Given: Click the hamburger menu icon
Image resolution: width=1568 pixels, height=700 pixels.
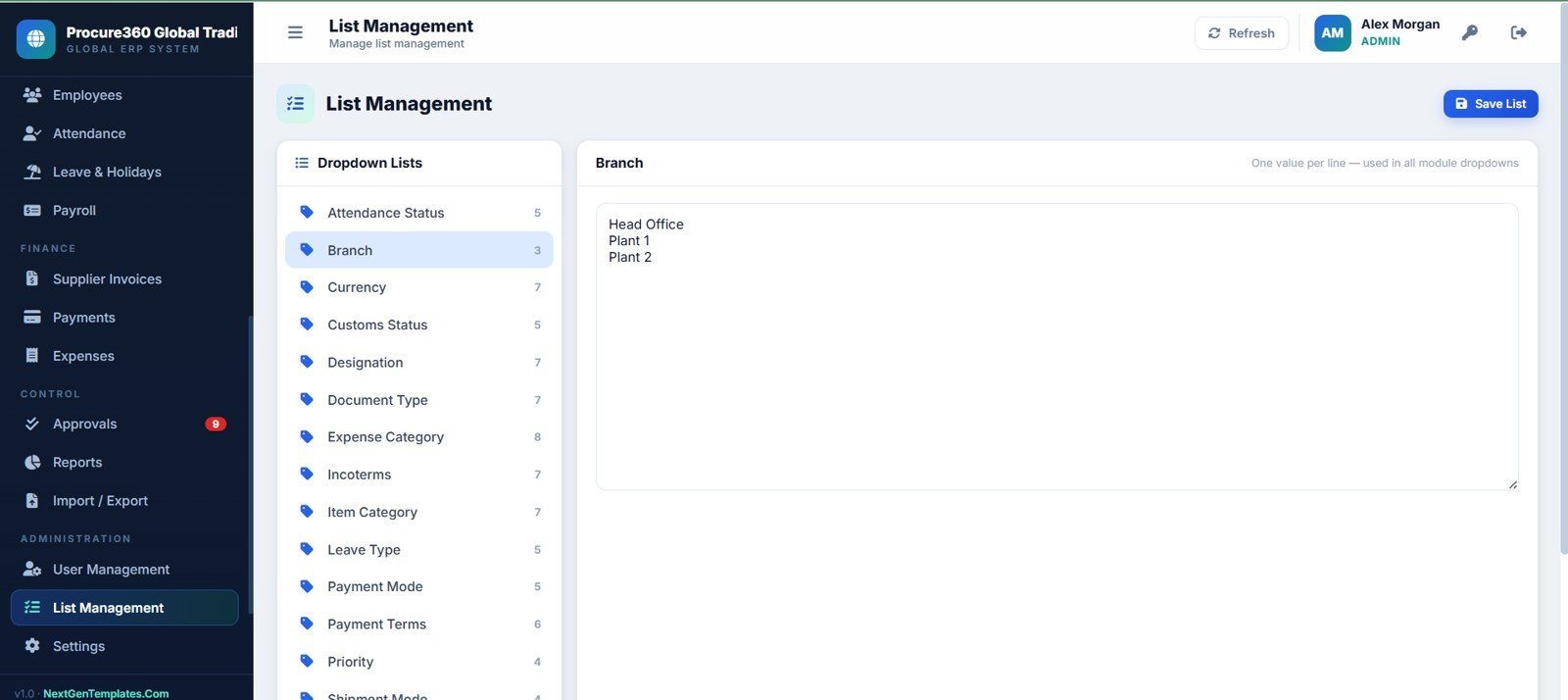Looking at the screenshot, I should click(x=295, y=32).
